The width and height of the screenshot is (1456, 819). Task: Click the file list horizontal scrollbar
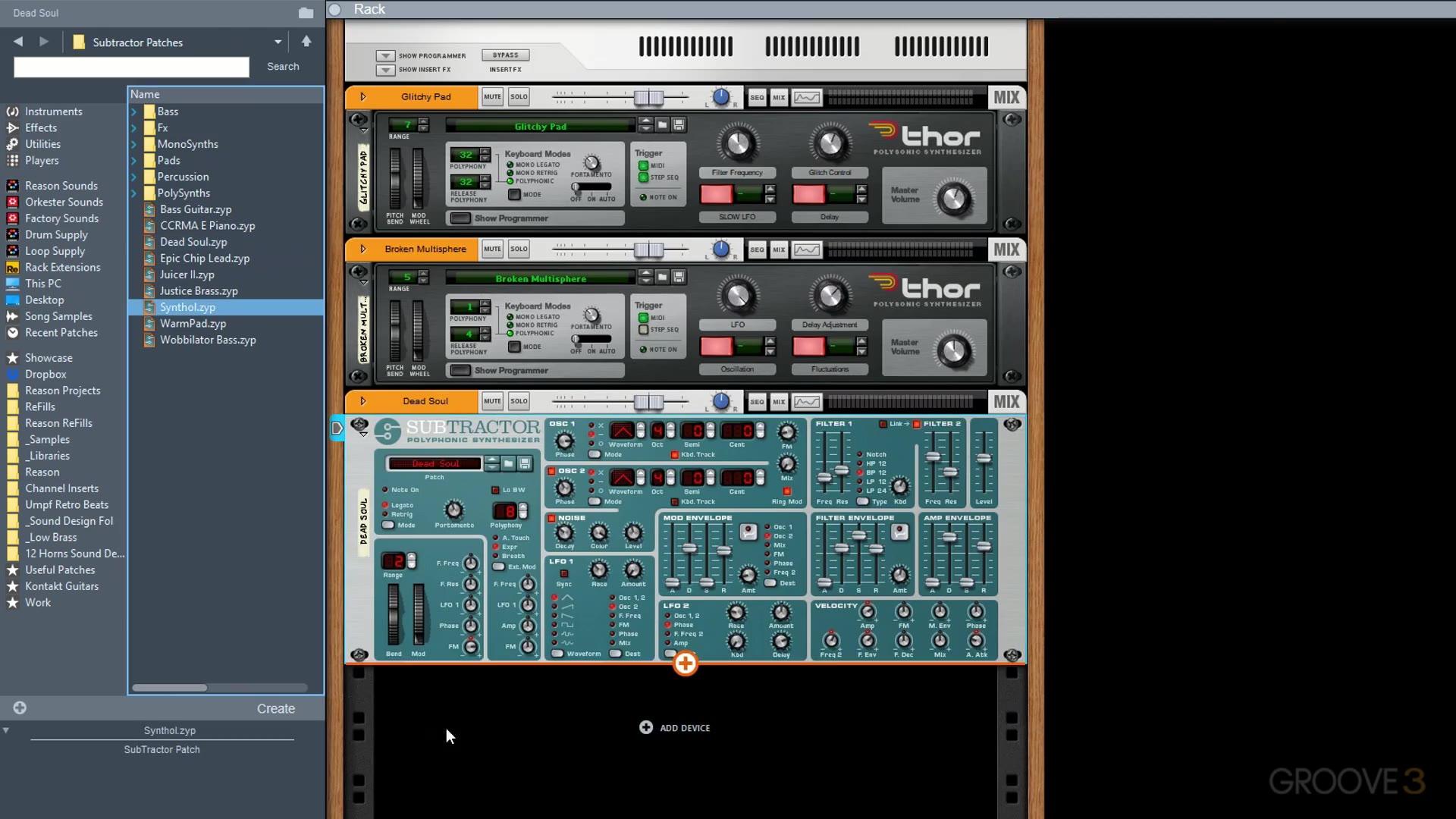[x=170, y=688]
